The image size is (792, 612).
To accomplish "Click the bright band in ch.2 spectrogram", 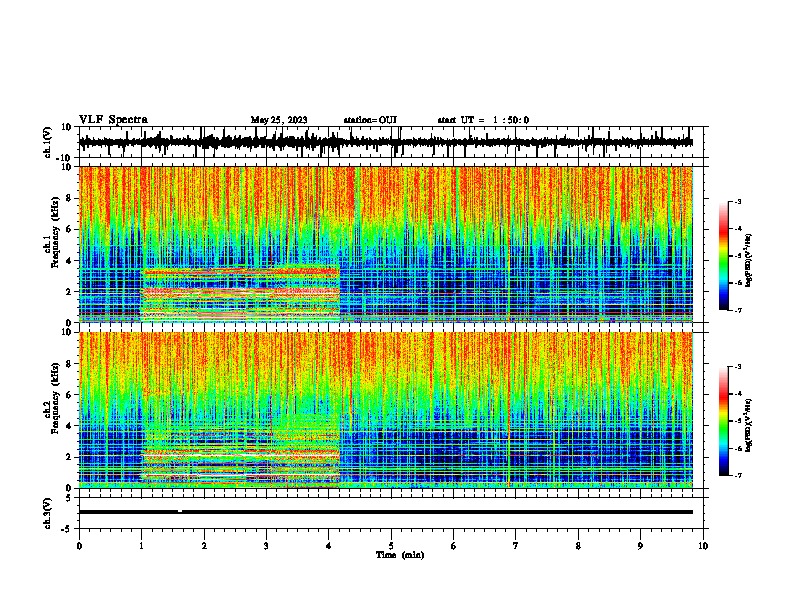I will tap(241, 450).
